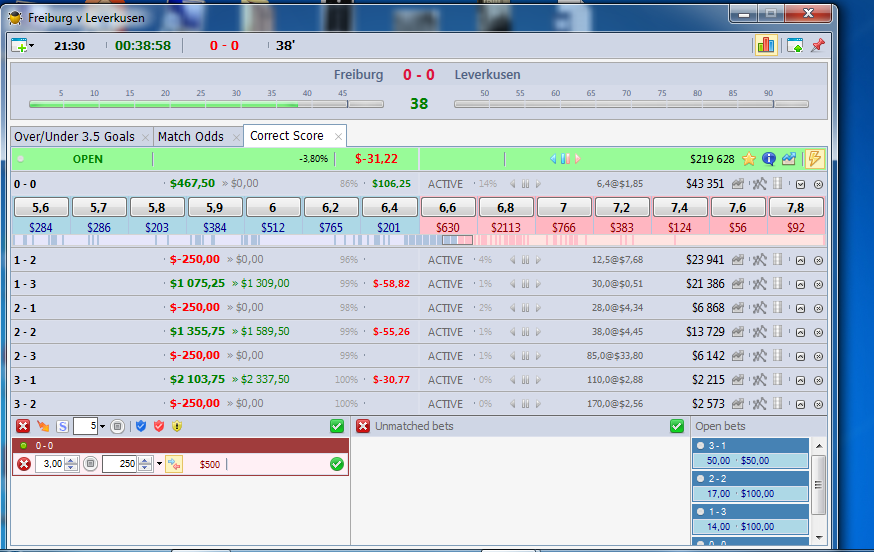Remove the 2 - 3 row with its circle-x
This screenshot has height=552, width=874.
(818, 356)
